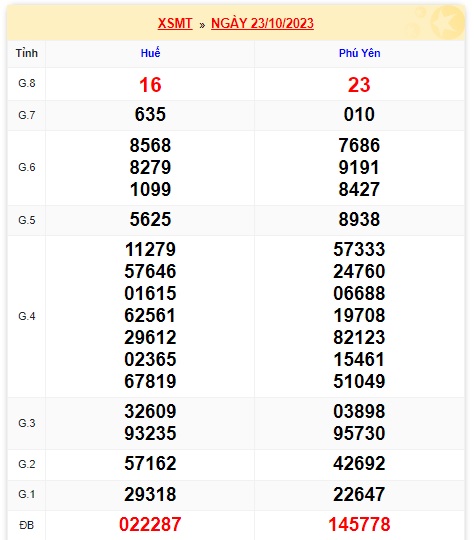
Task: Click Huế G.7 number 635
Action: tap(150, 114)
